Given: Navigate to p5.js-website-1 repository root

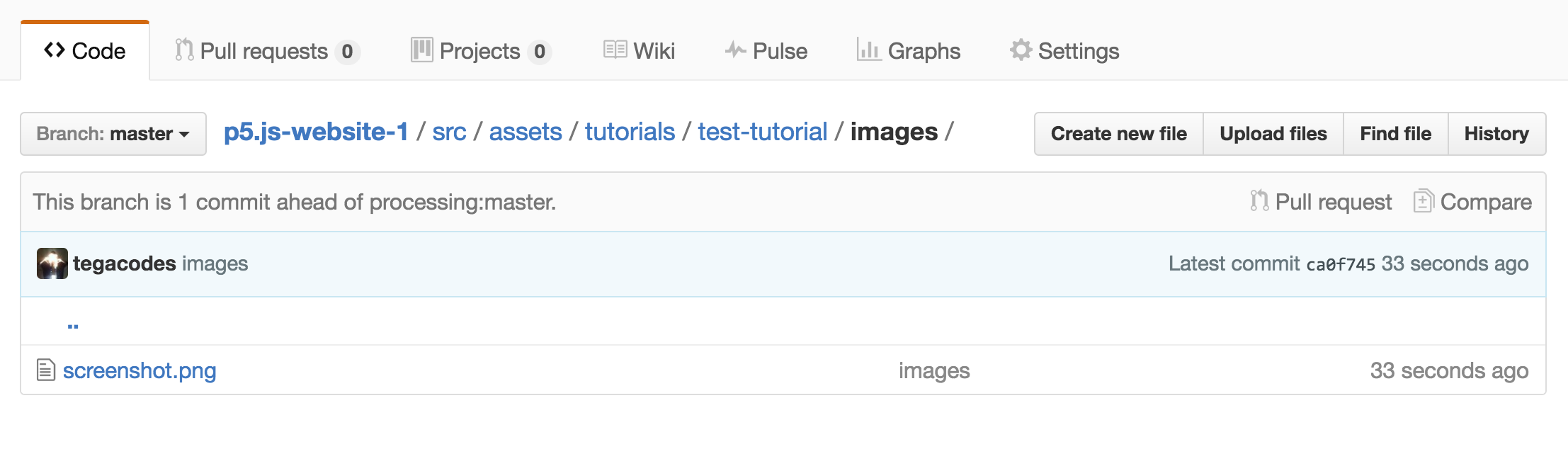Looking at the screenshot, I should coord(316,132).
